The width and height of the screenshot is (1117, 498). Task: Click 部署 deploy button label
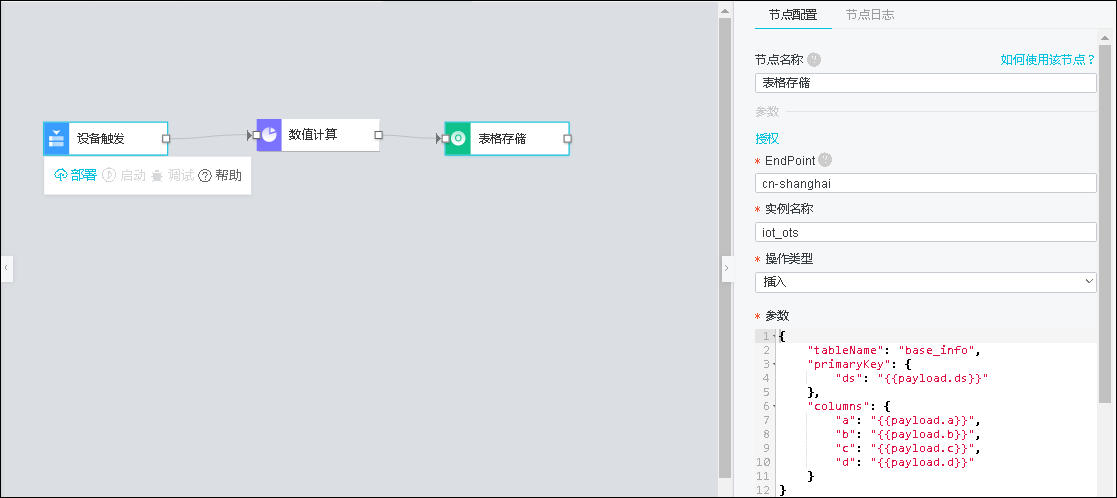point(84,175)
